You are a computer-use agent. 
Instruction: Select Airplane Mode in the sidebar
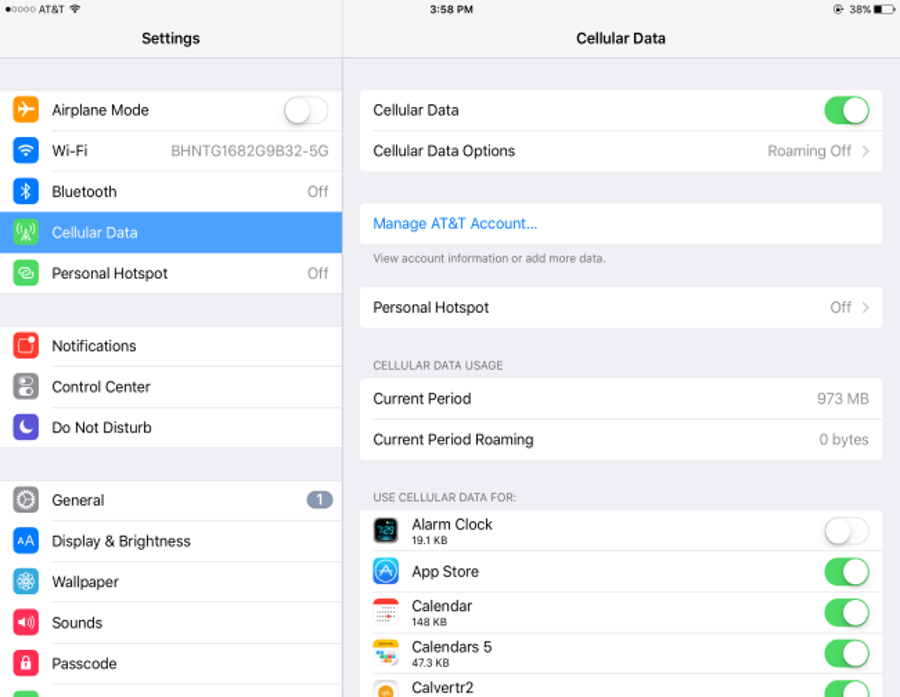pos(171,110)
